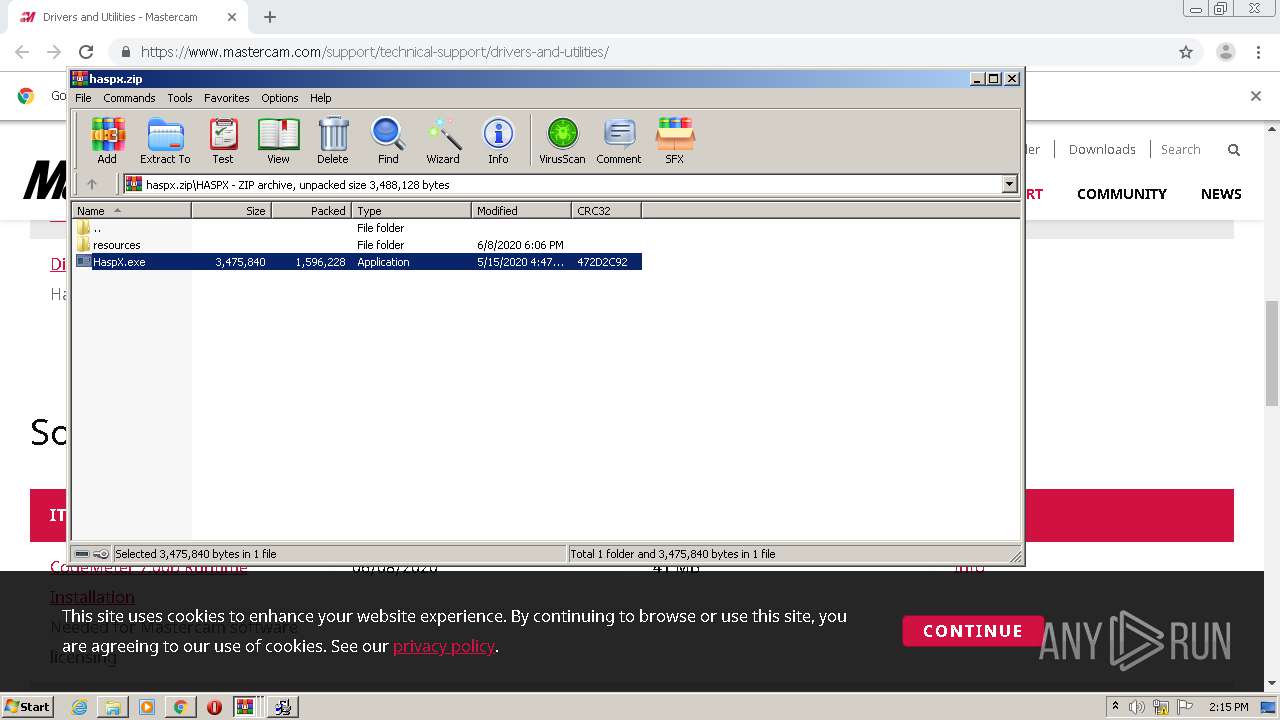
Task: Click the page vertical scrollbar thumb
Action: pos(1272,352)
